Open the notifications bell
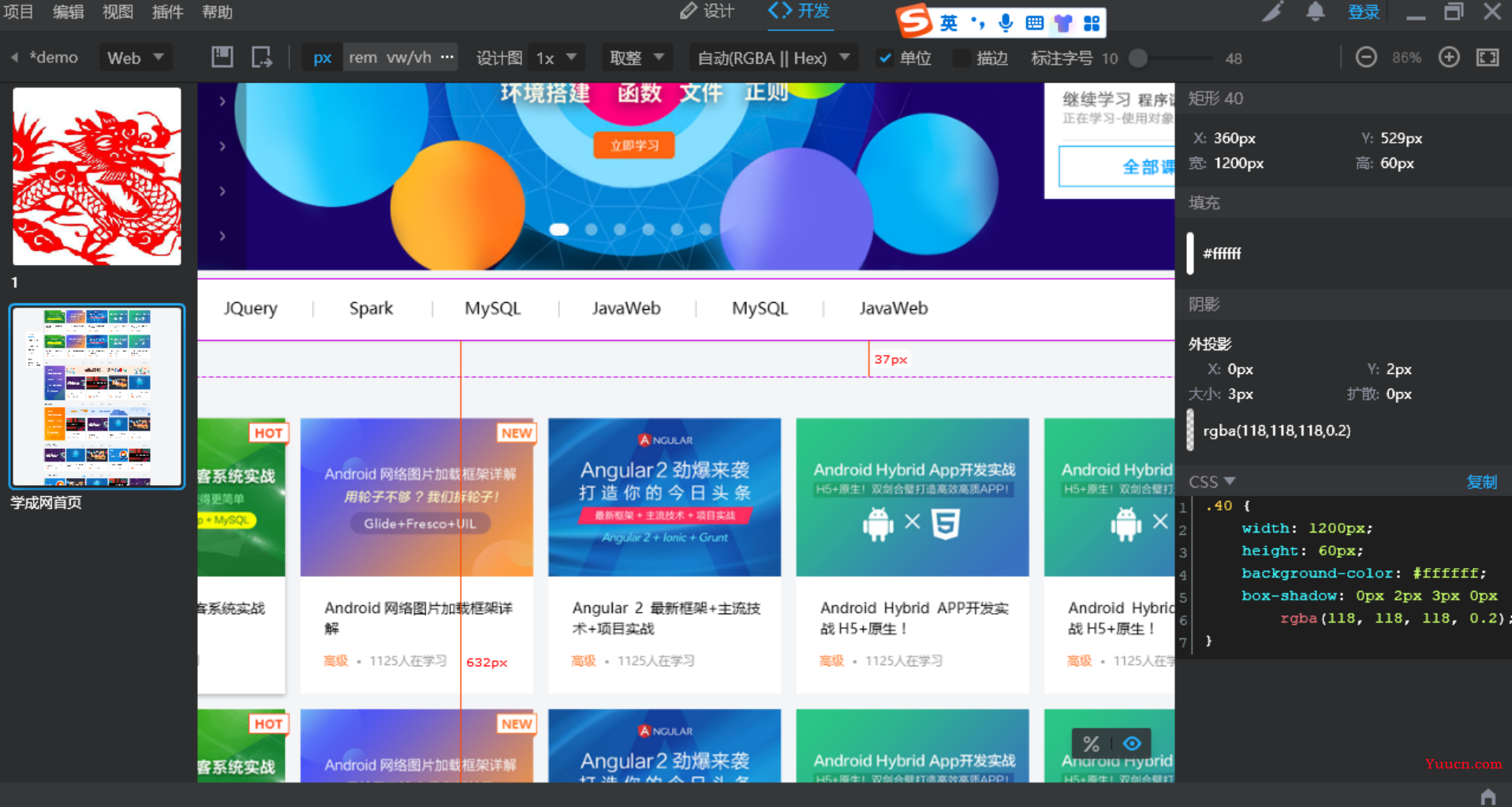1512x807 pixels. click(x=1315, y=12)
